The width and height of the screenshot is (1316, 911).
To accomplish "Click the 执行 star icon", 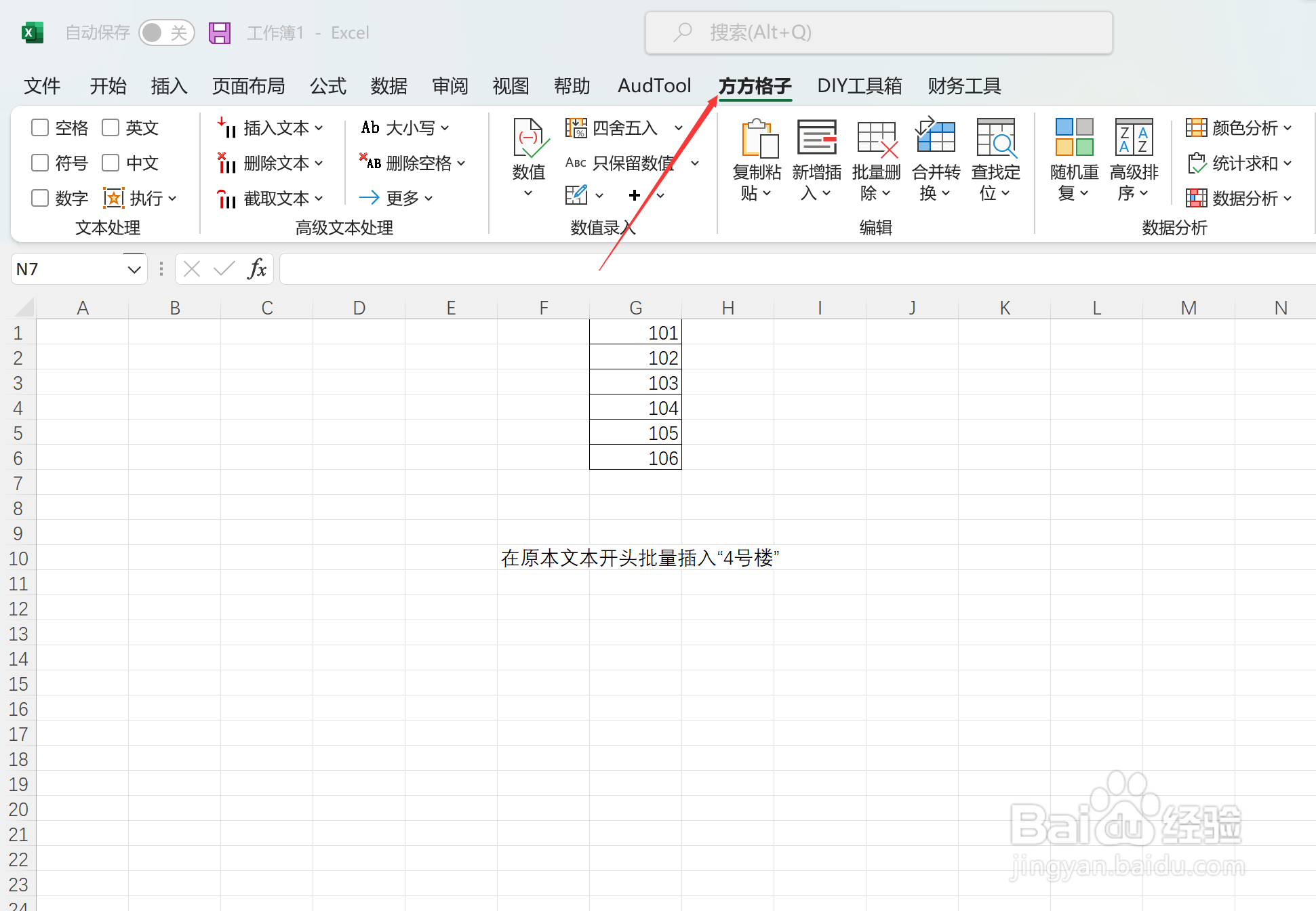I will (x=113, y=198).
